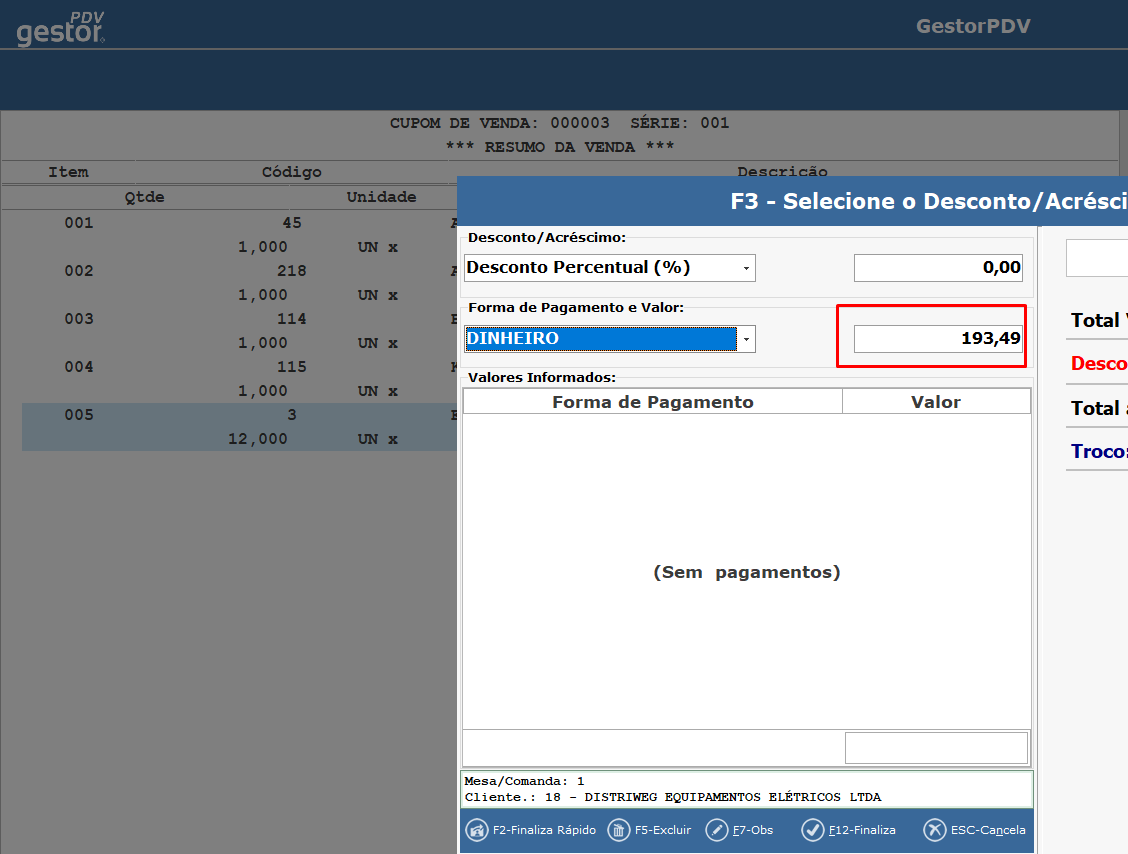
Task: Click the Código column header
Action: (x=291, y=172)
